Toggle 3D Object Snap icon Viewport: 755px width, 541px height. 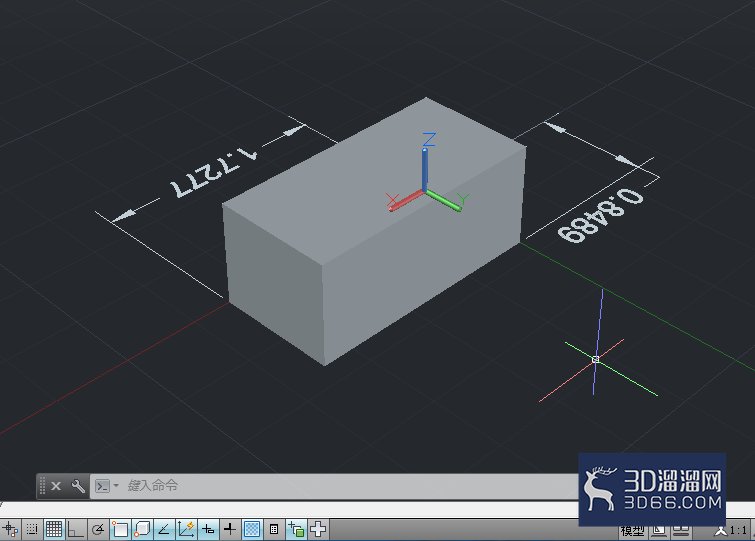click(142, 529)
